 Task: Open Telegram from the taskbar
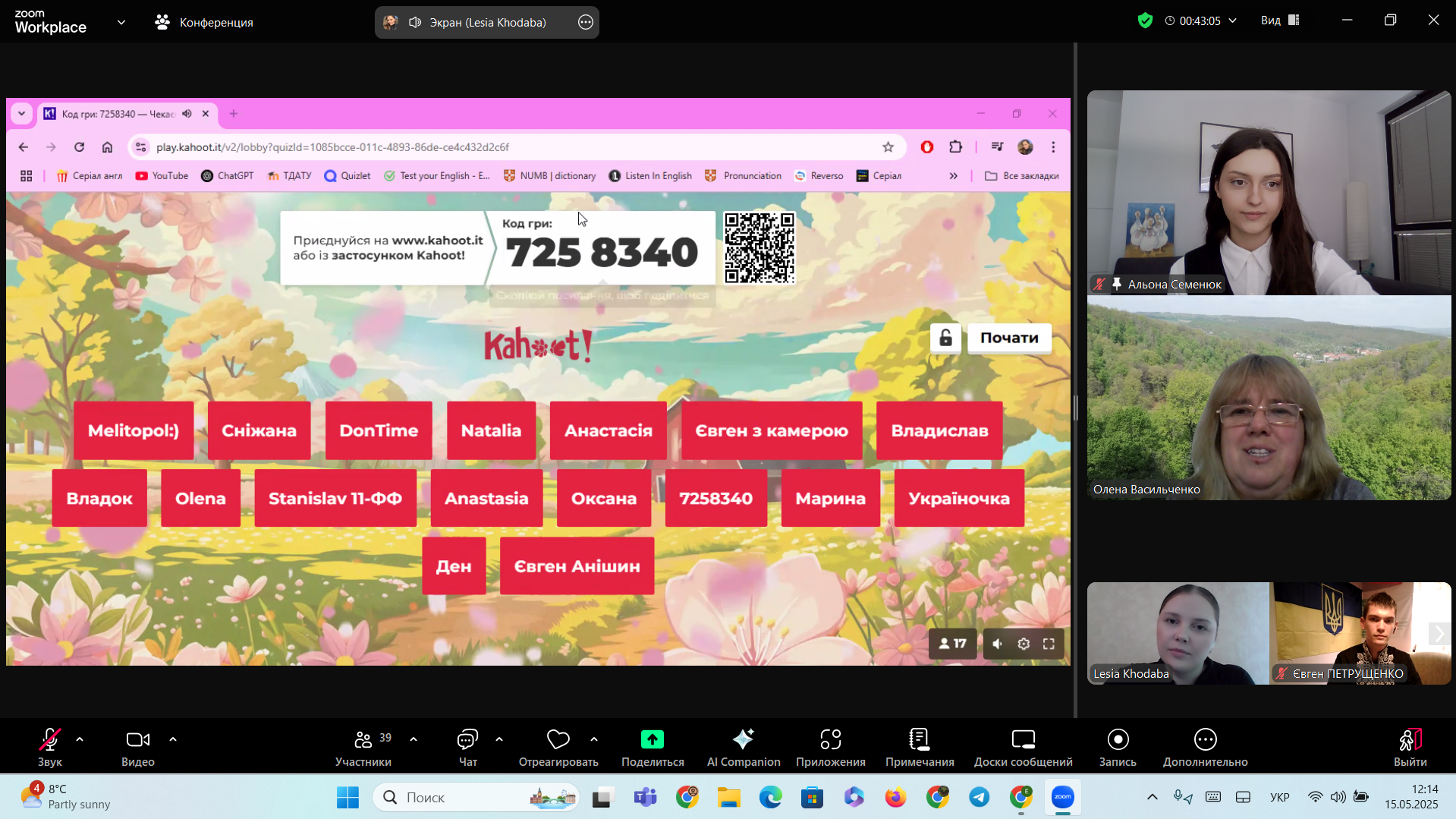[979, 798]
